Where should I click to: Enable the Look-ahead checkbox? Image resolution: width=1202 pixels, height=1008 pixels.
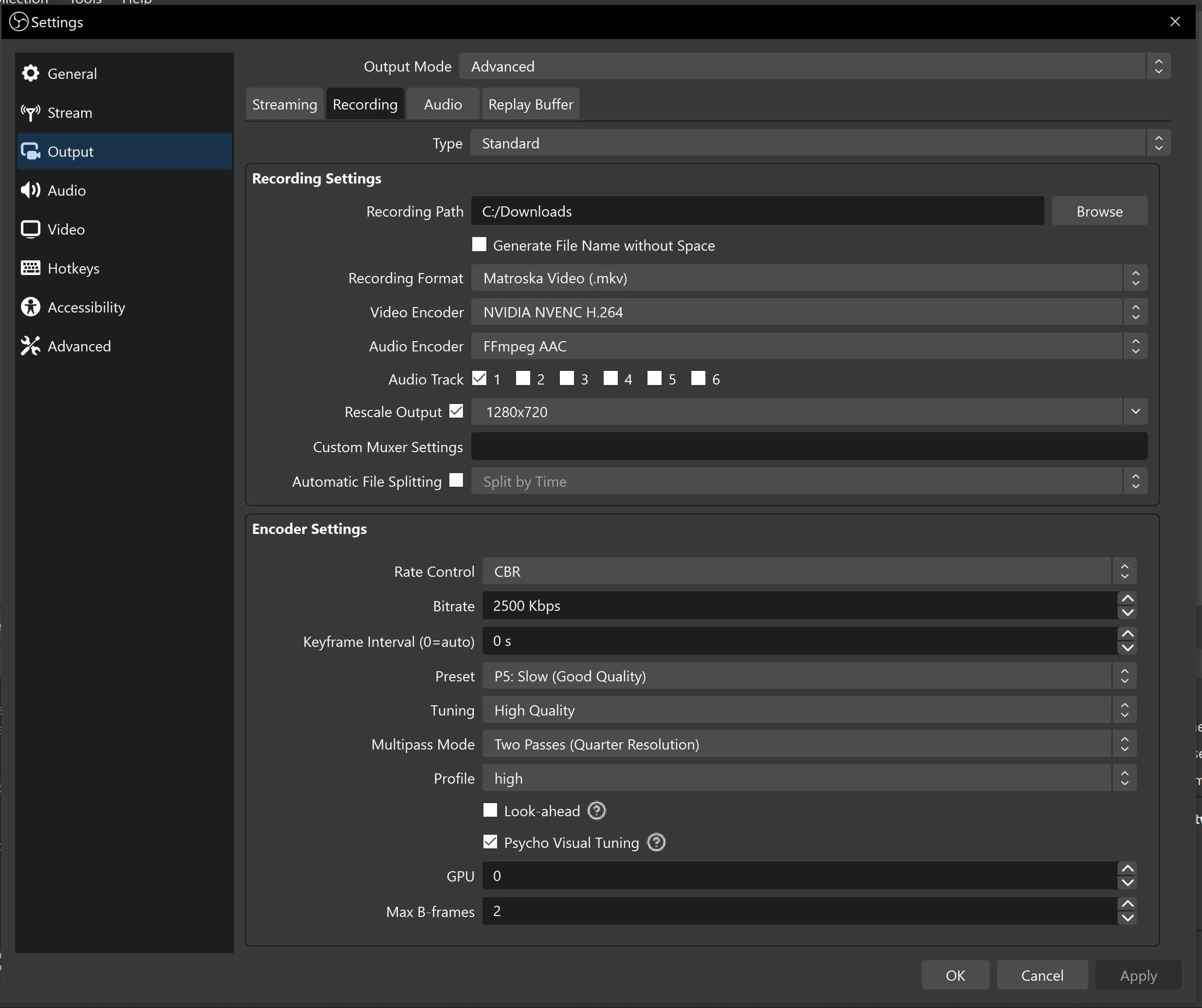490,810
